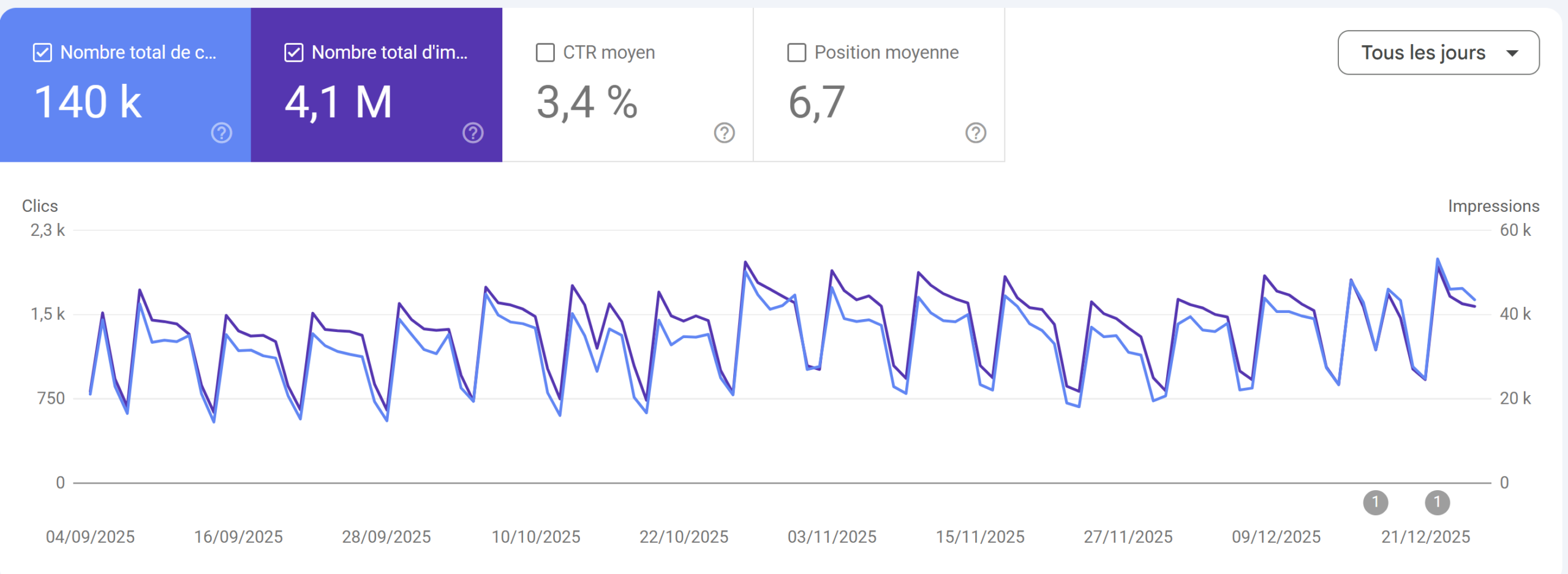Click the dropdown caret arrow
1568x574 pixels.
click(x=1512, y=53)
